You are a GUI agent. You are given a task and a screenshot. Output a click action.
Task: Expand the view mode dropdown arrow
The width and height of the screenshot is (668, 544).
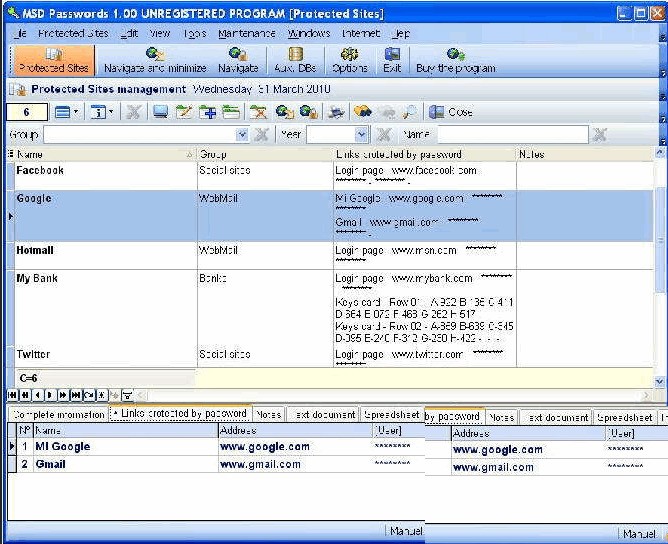(x=76, y=112)
